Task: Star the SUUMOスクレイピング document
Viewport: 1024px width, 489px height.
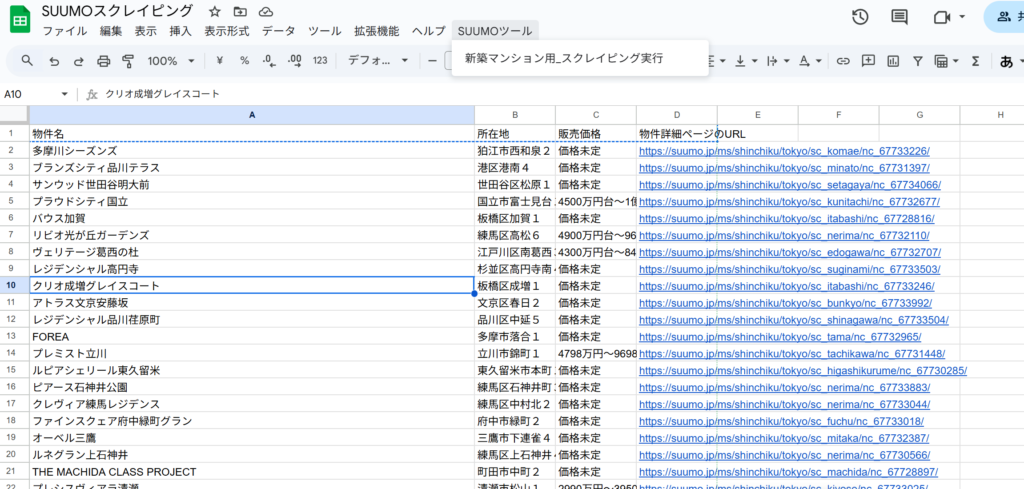Action: coord(214,12)
